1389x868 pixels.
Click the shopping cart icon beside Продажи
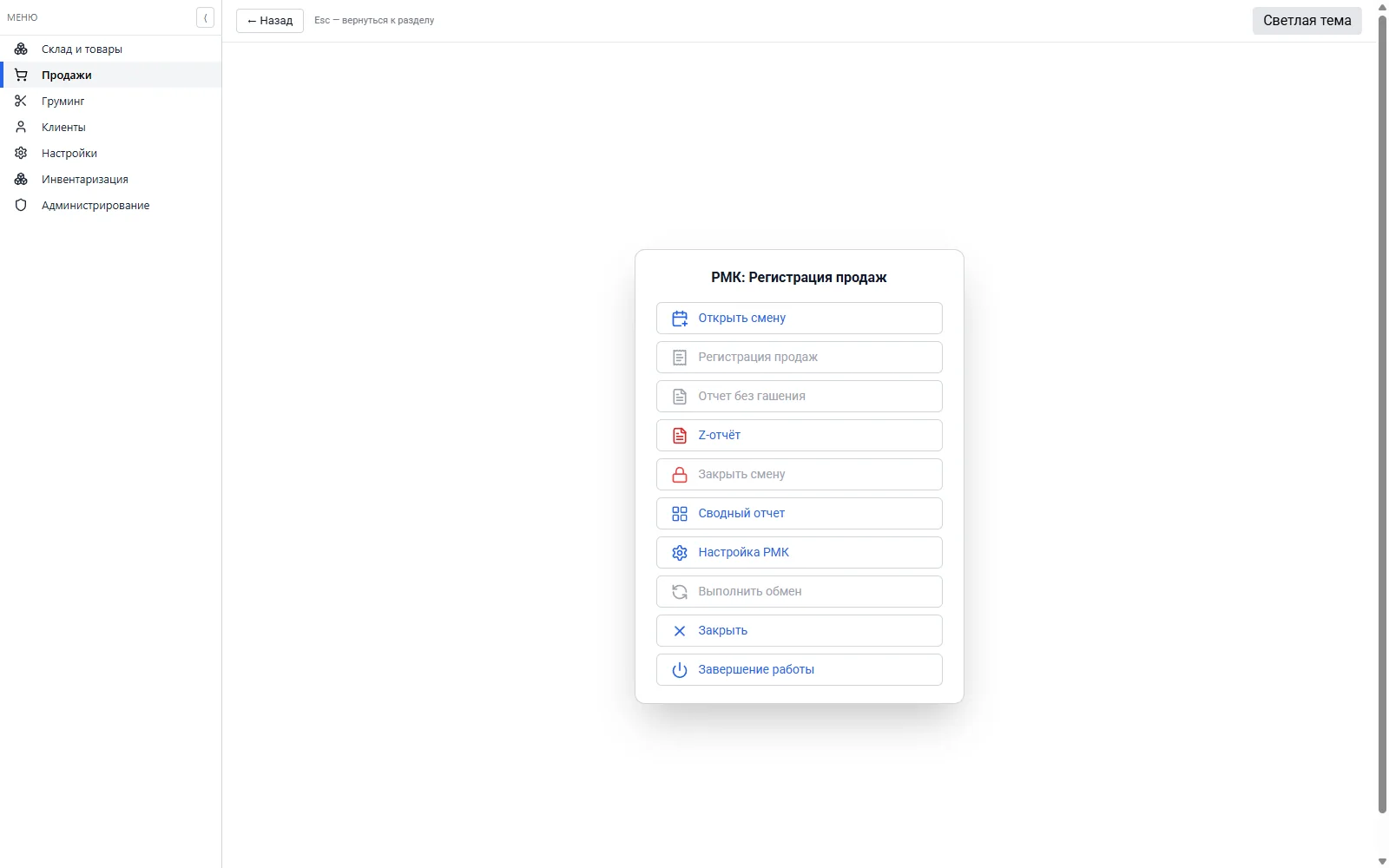click(x=21, y=75)
